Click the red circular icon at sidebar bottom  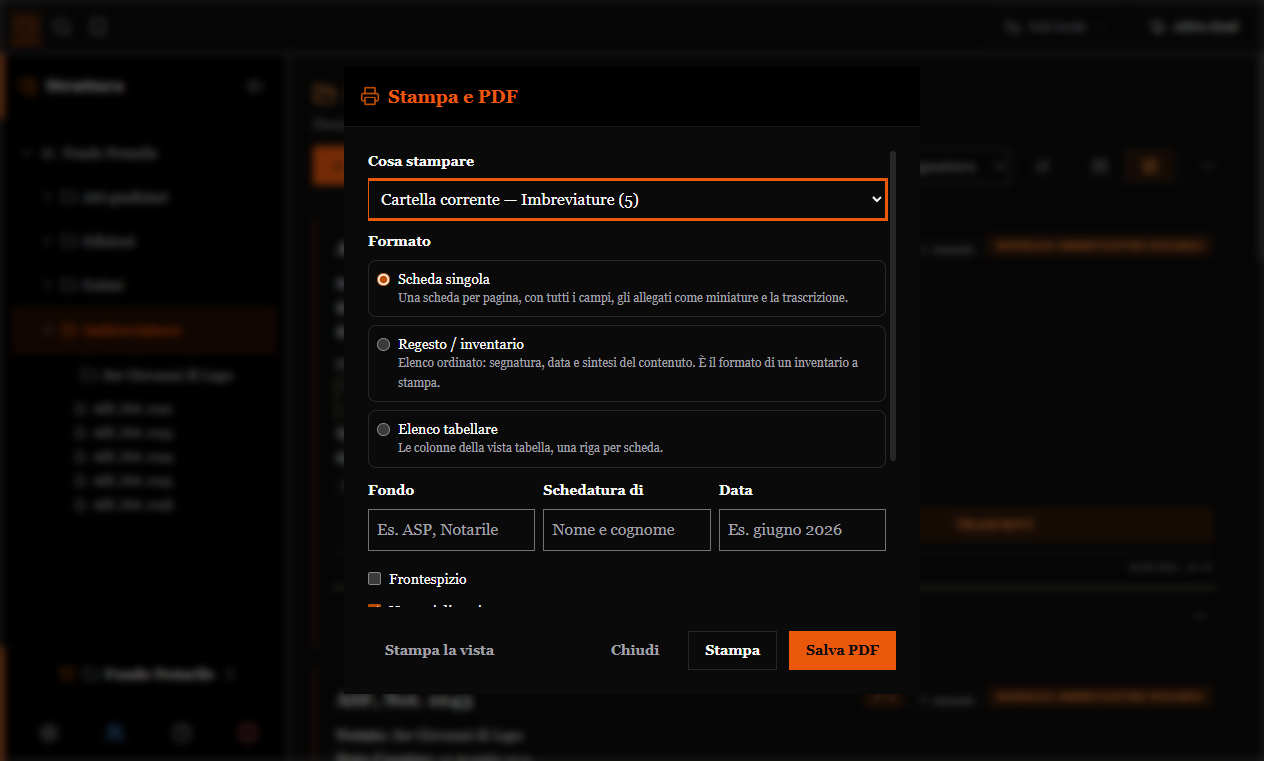(248, 733)
